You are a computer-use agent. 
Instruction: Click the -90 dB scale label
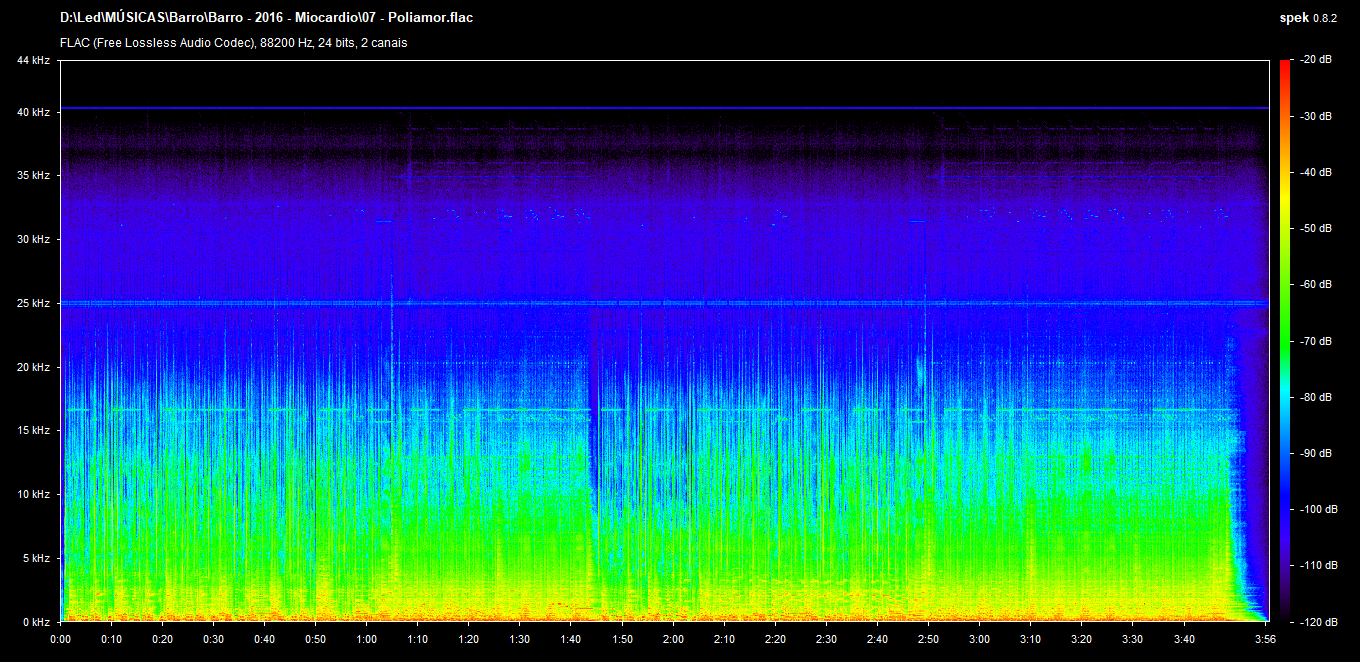coord(1315,453)
